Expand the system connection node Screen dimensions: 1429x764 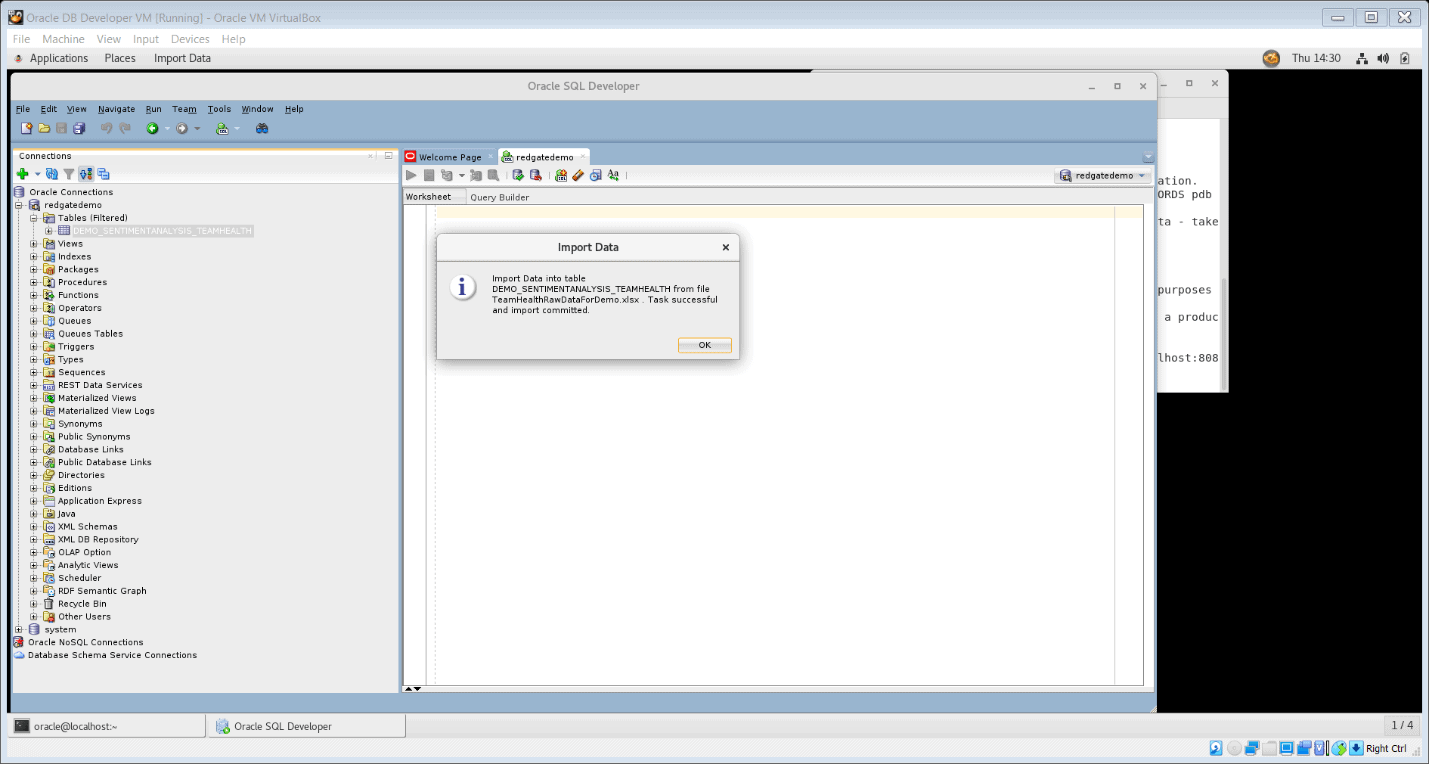pyautogui.click(x=19, y=630)
